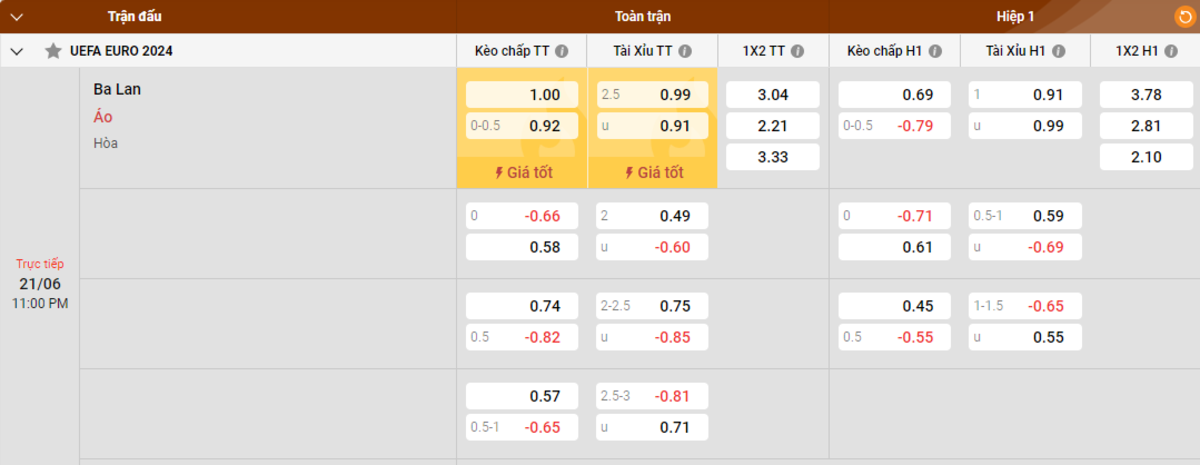Select Áo handicap 0-0.5 odds 0.92
Image resolution: width=1200 pixels, height=465 pixels.
tap(522, 126)
